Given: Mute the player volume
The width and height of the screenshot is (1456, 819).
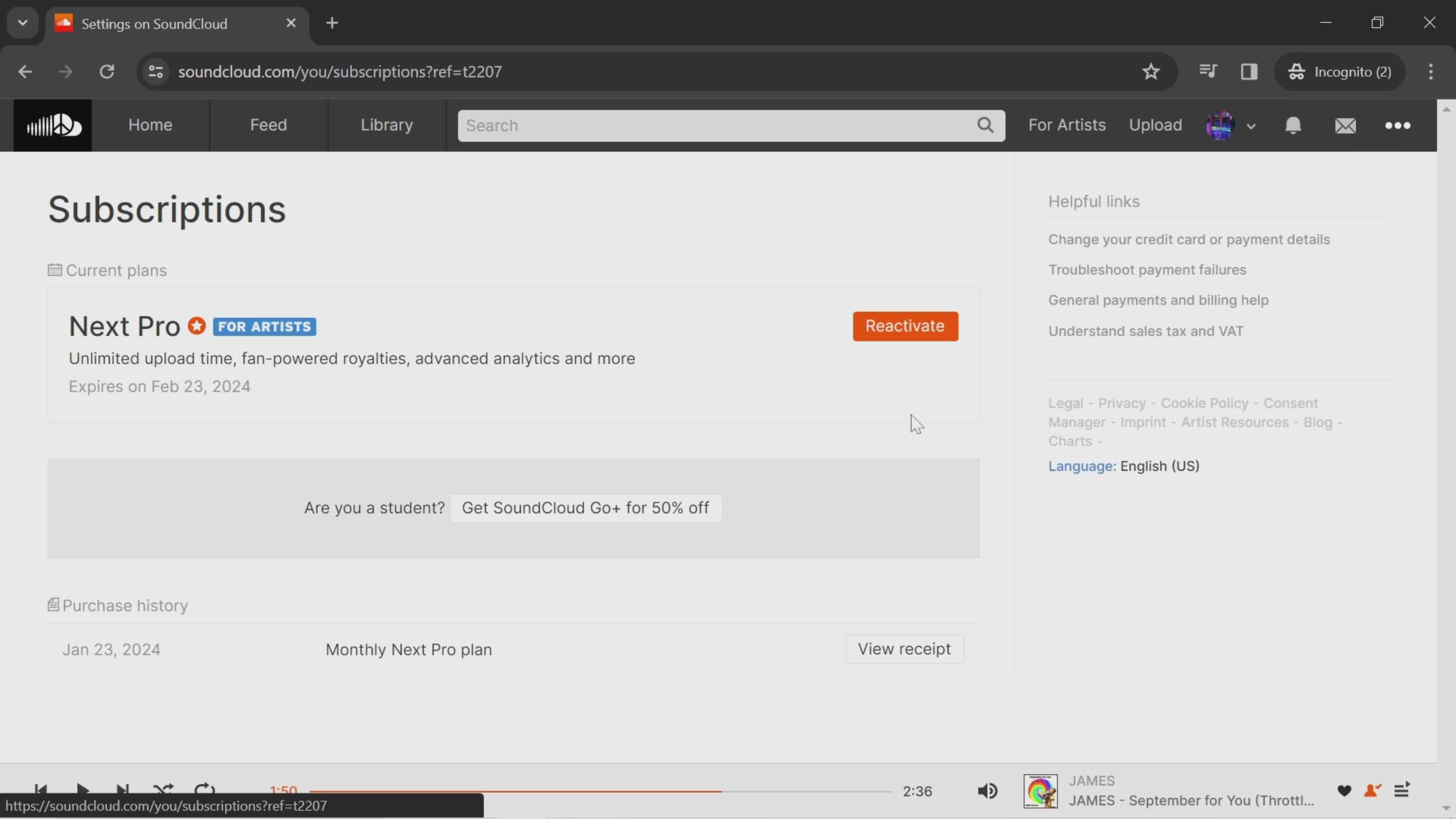Looking at the screenshot, I should [987, 791].
